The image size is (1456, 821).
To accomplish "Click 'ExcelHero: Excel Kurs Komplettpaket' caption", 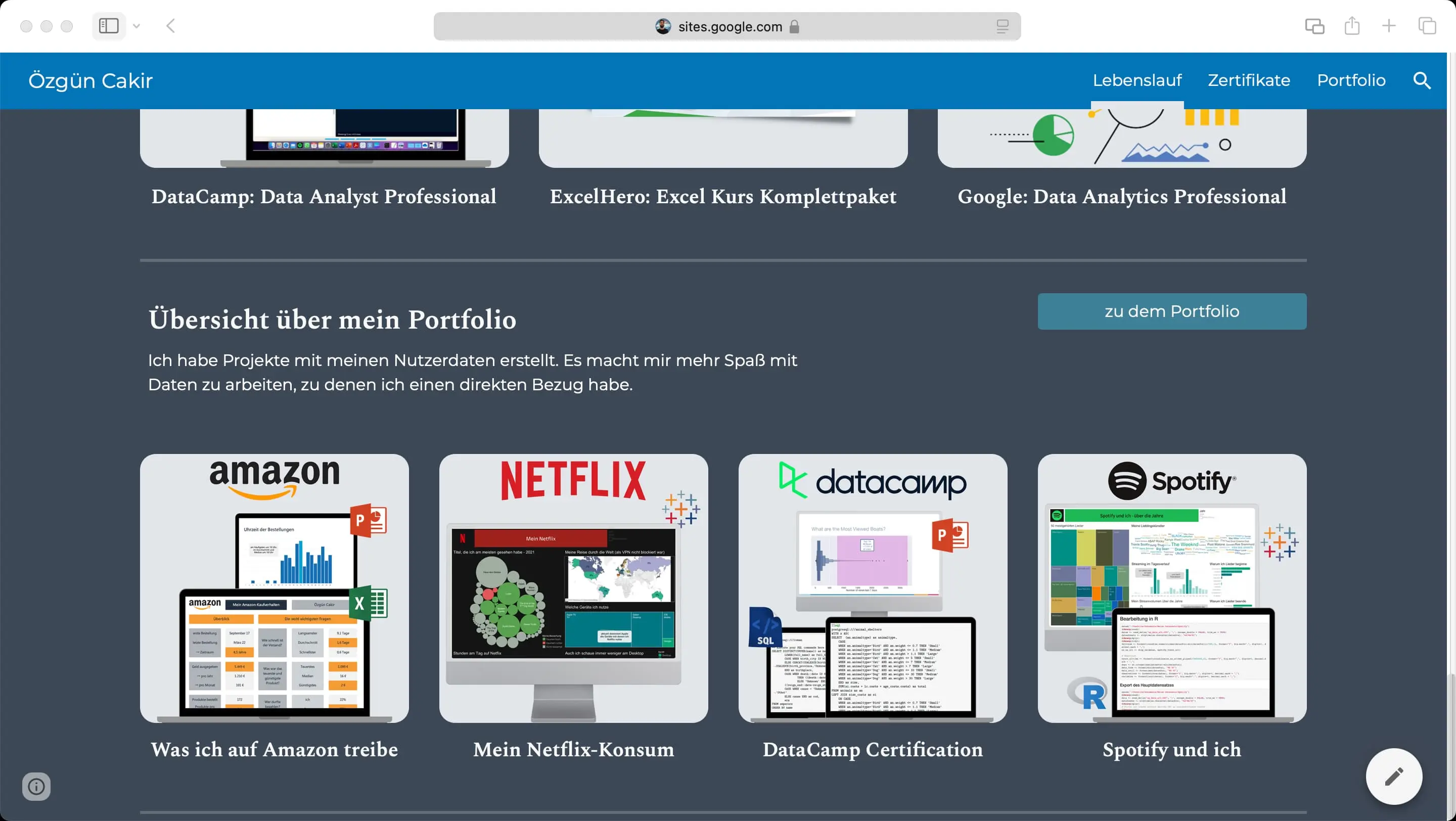I will tap(723, 197).
